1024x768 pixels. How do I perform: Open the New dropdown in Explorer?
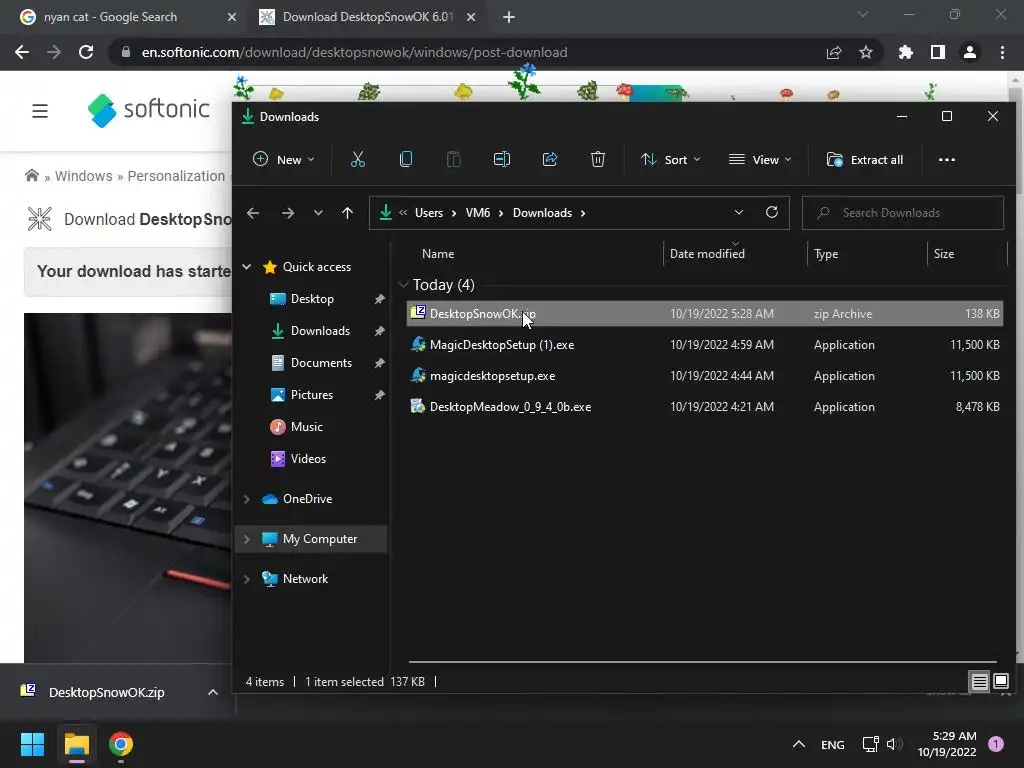(x=283, y=159)
